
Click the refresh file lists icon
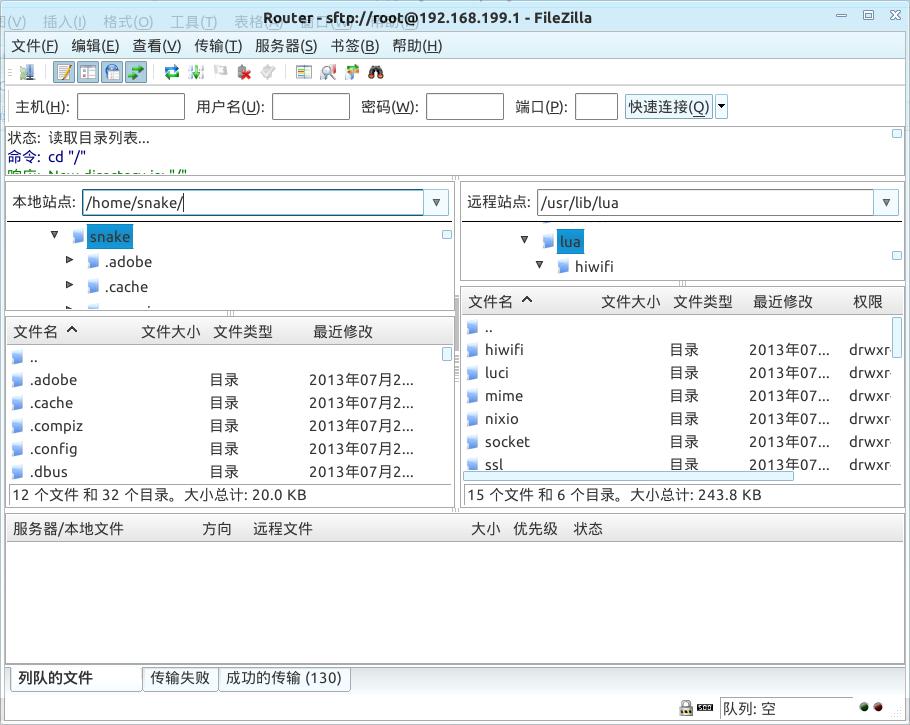172,72
